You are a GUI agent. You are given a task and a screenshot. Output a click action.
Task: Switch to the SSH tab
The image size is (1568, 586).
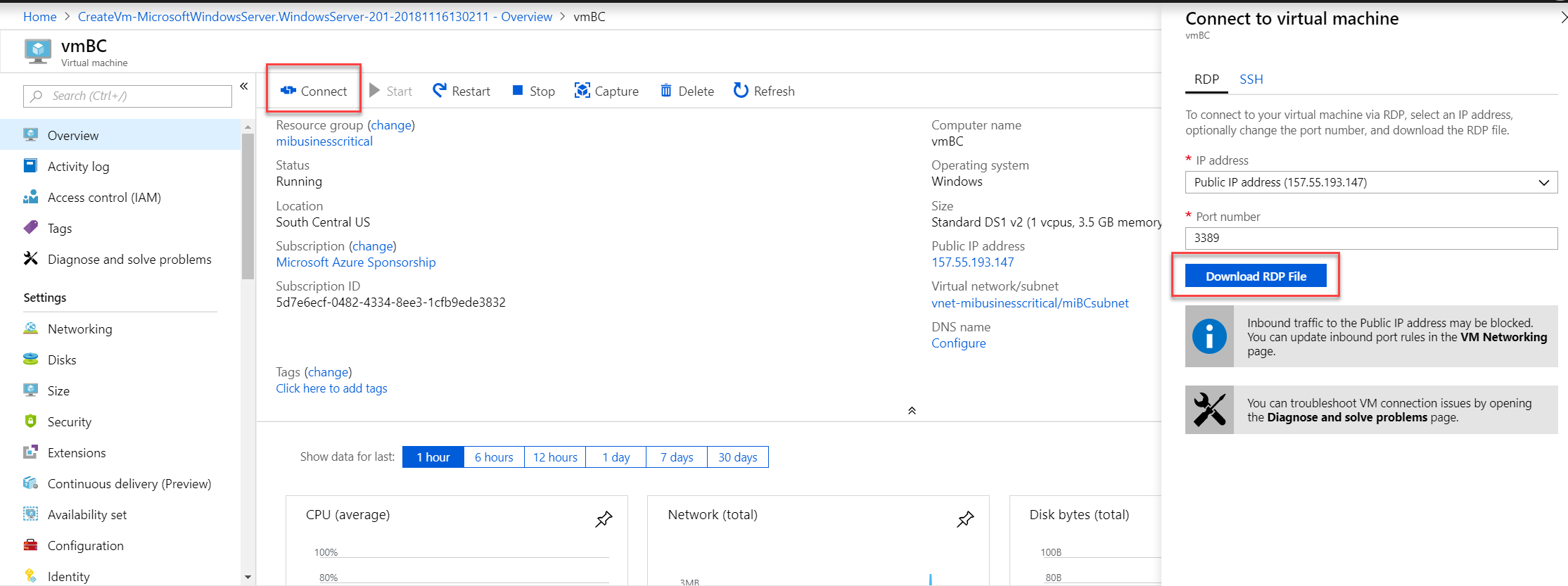[1251, 79]
